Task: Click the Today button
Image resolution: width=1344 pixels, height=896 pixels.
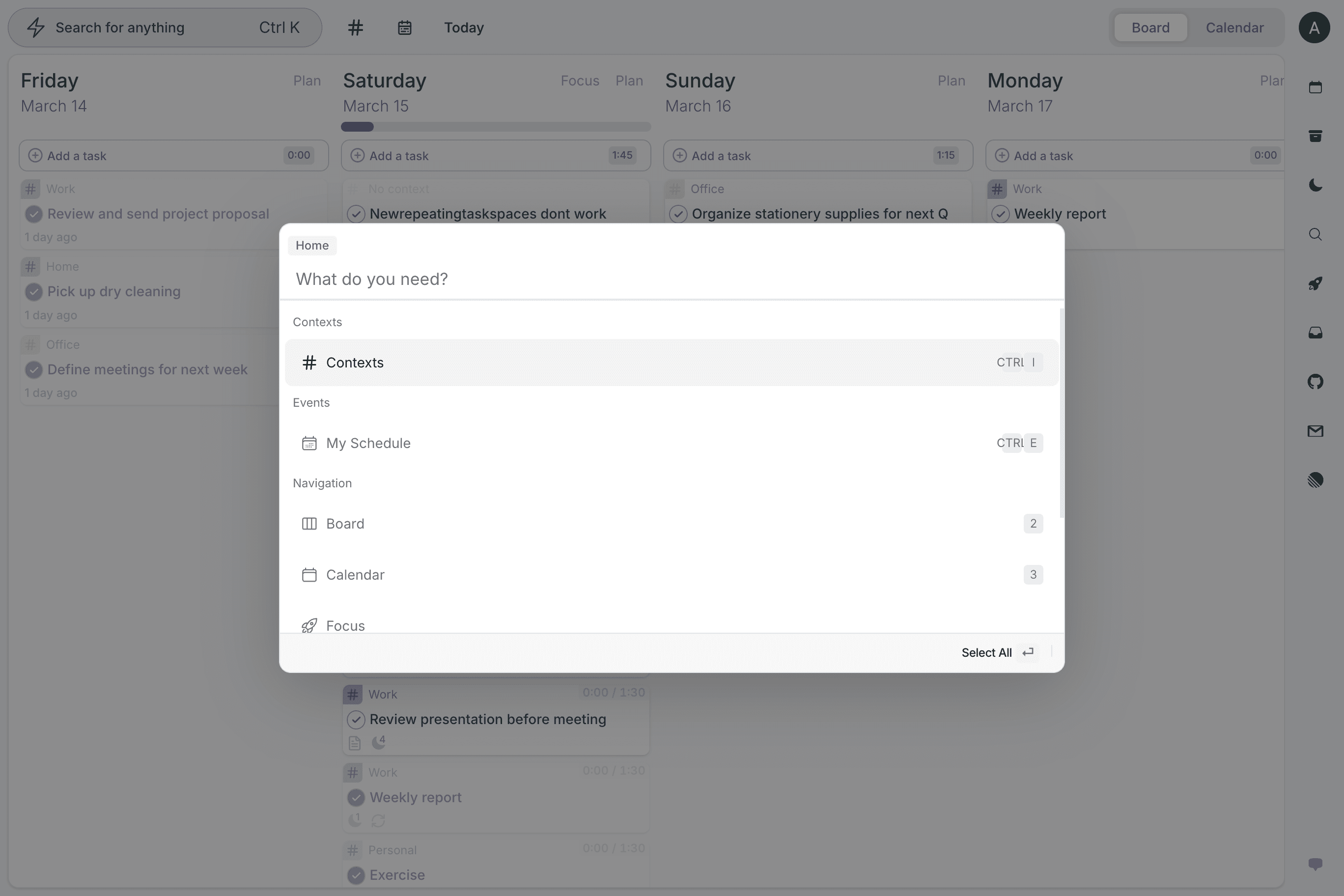Action: click(464, 28)
